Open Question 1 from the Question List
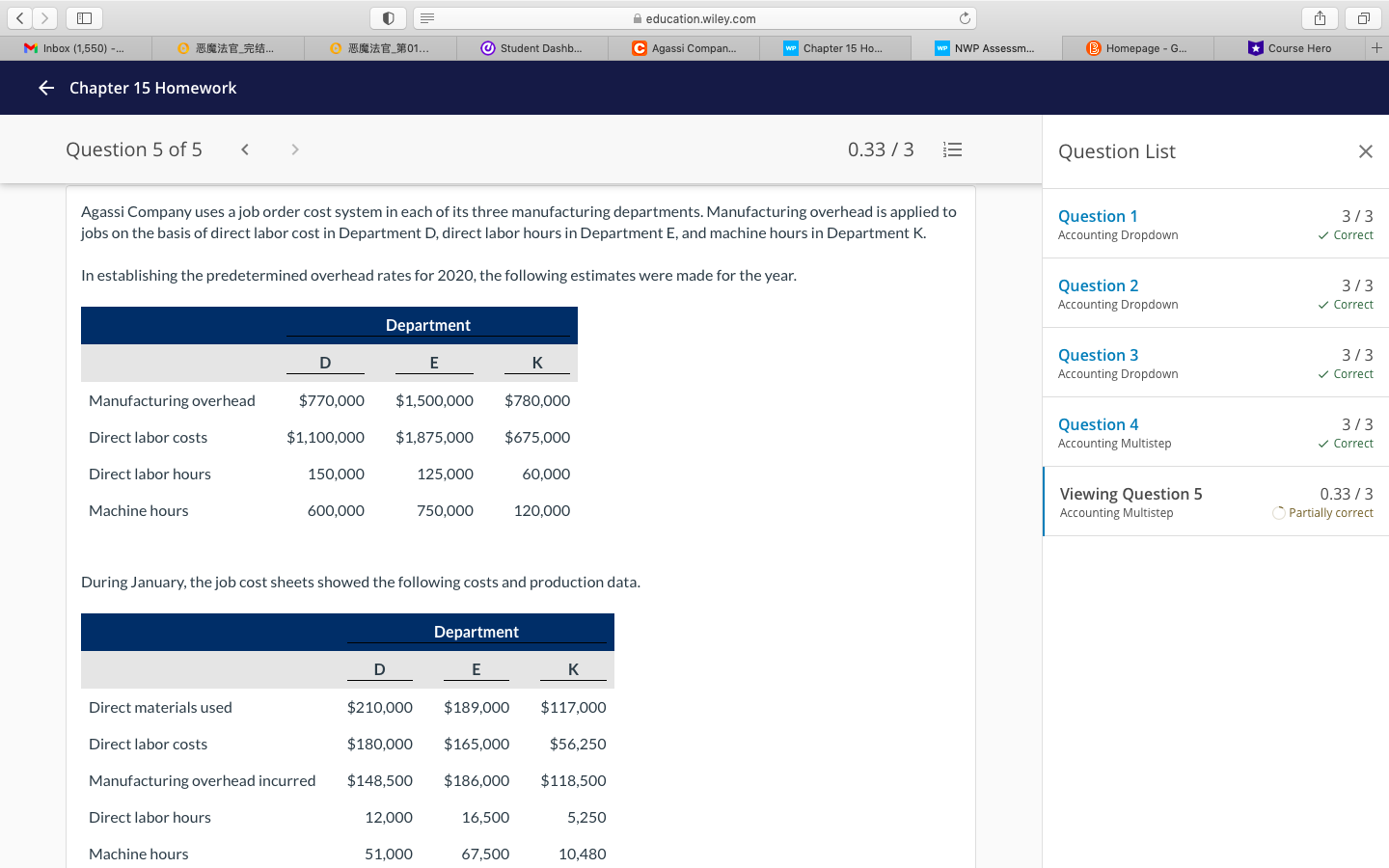Viewport: 1389px width, 868px height. [x=1097, y=216]
